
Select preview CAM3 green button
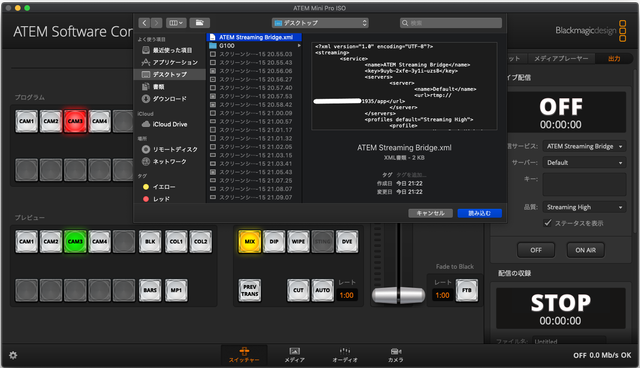click(x=75, y=242)
